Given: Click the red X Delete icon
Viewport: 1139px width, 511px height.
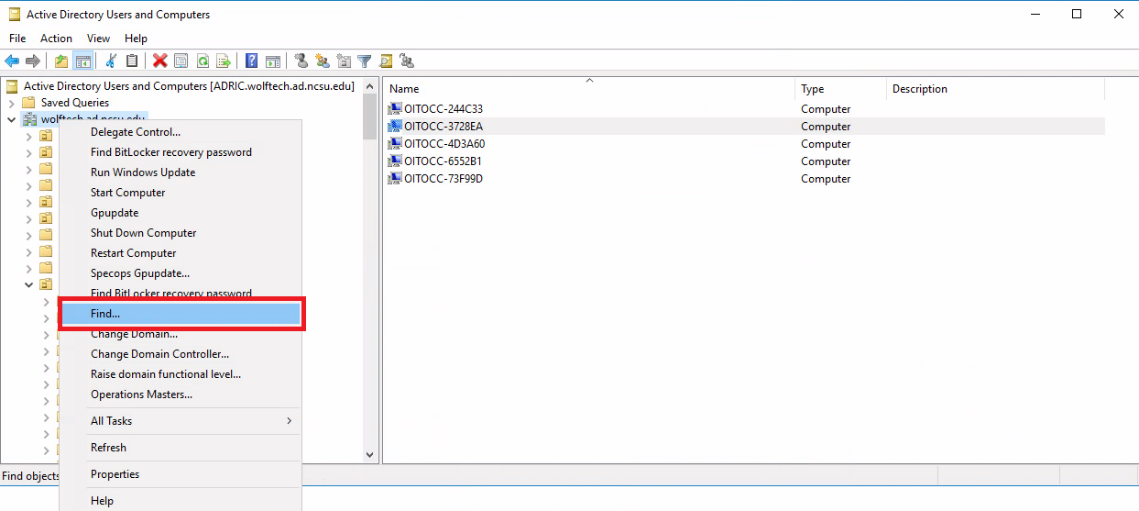Looking at the screenshot, I should tap(159, 61).
